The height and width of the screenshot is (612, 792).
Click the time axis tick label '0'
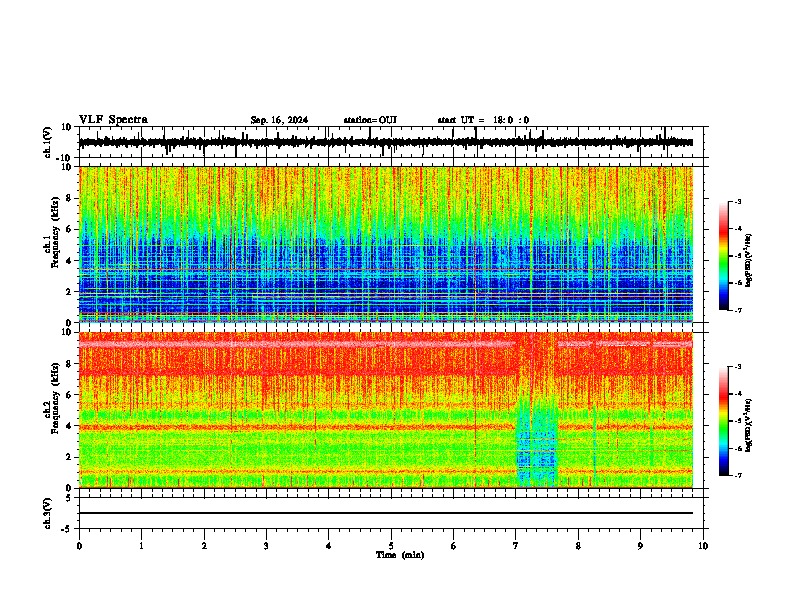point(79,546)
